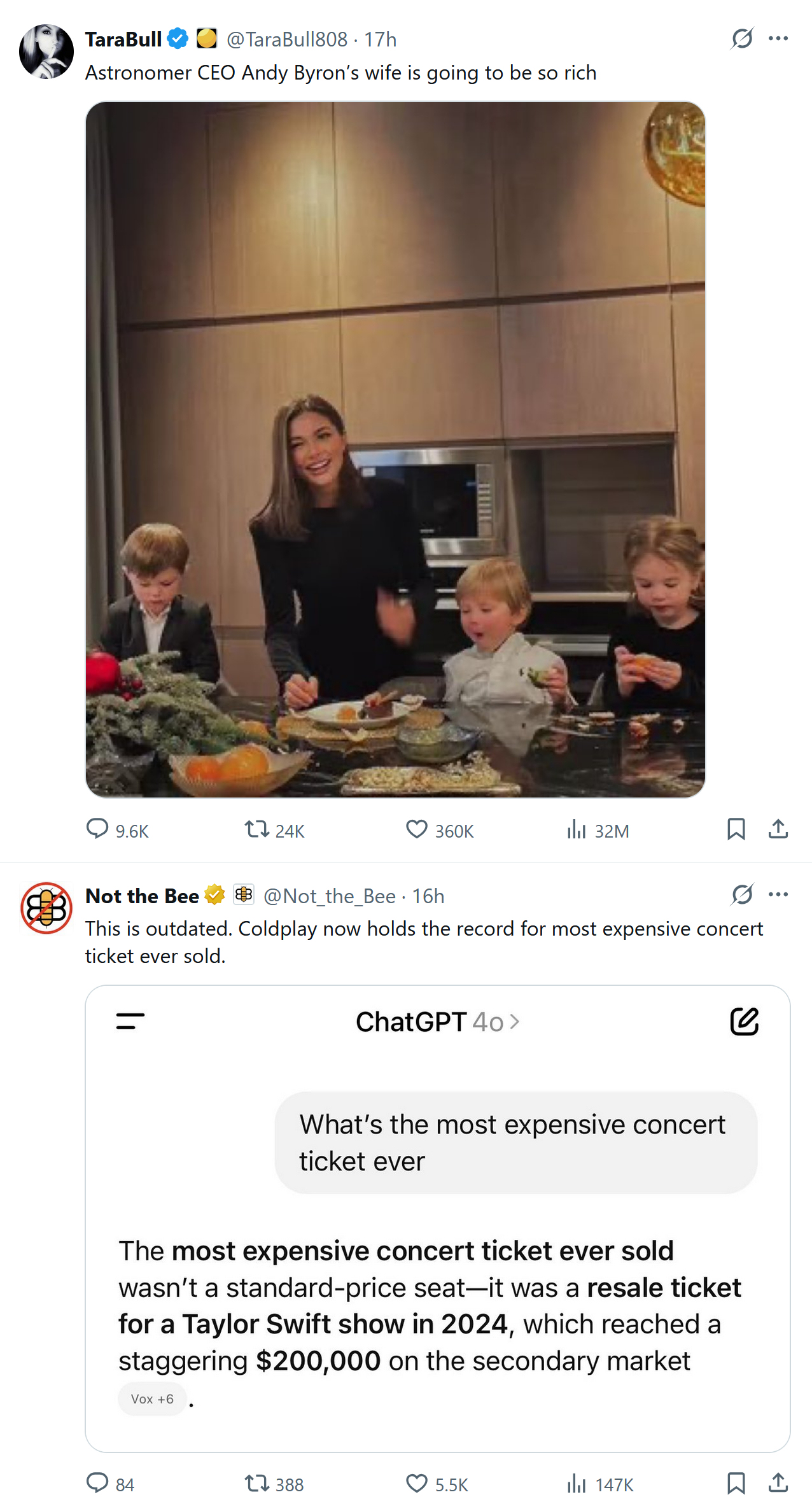Reply to TaraBull's post with 9.6K comments
The image size is (812, 1511).
click(x=98, y=829)
